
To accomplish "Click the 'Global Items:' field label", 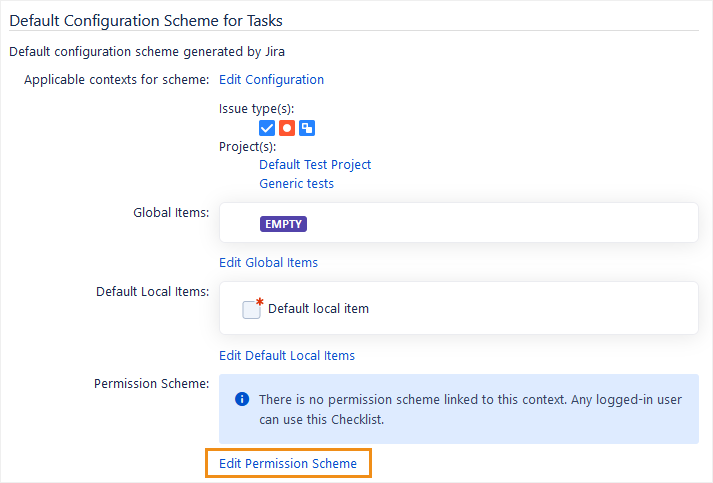I will [x=171, y=213].
